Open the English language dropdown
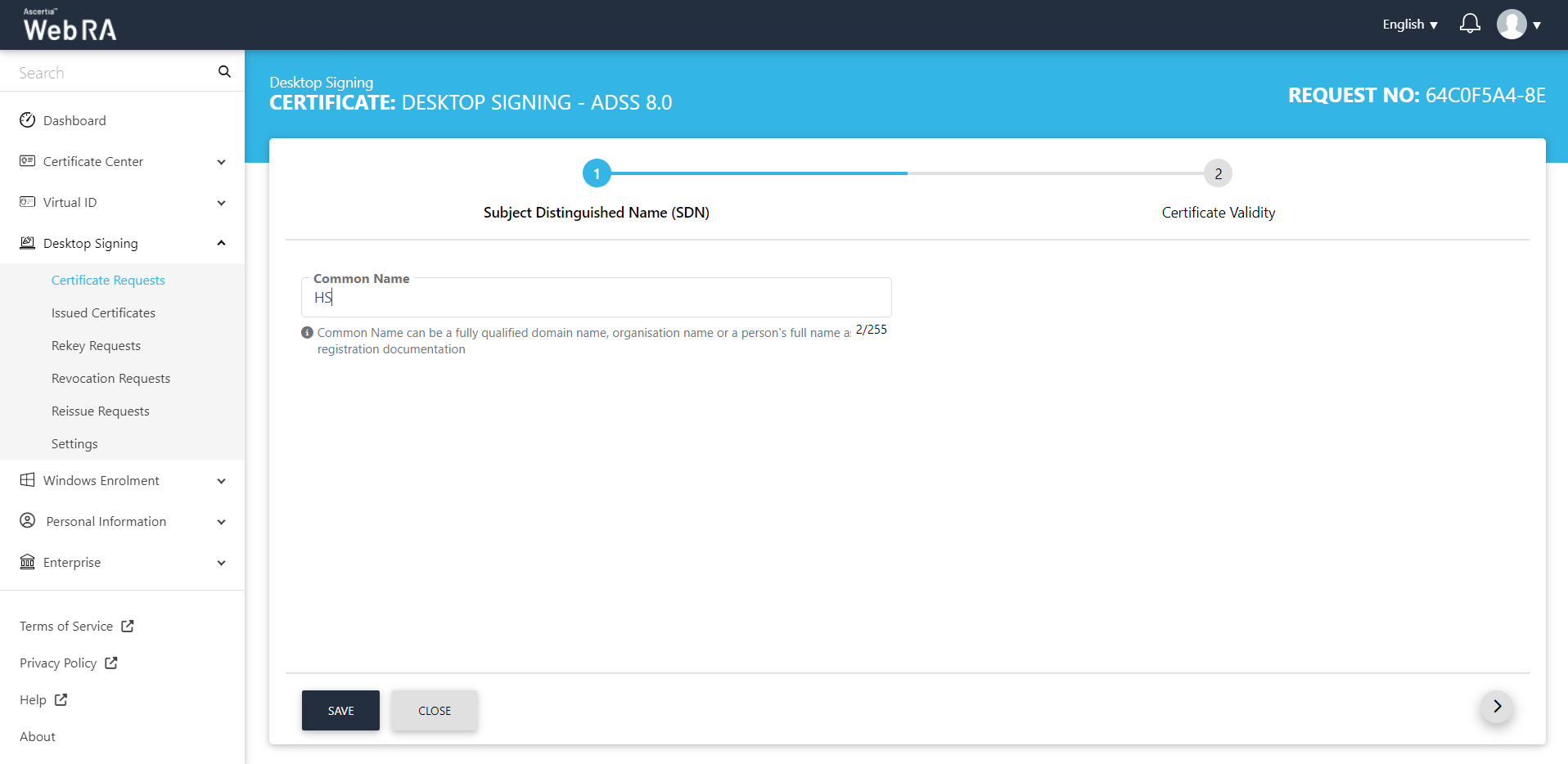 click(x=1409, y=25)
